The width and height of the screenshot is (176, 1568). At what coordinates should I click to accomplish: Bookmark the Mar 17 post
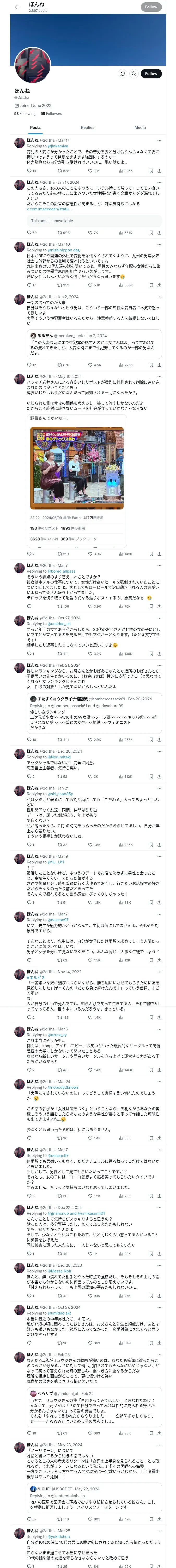click(151, 171)
